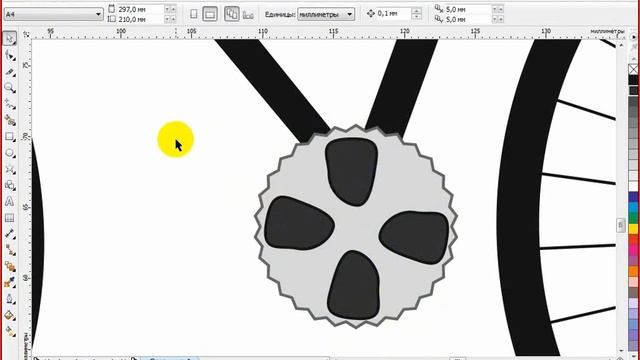This screenshot has width=640, height=360.
Task: Select the Blend interactive effects tool
Action: tap(10, 267)
